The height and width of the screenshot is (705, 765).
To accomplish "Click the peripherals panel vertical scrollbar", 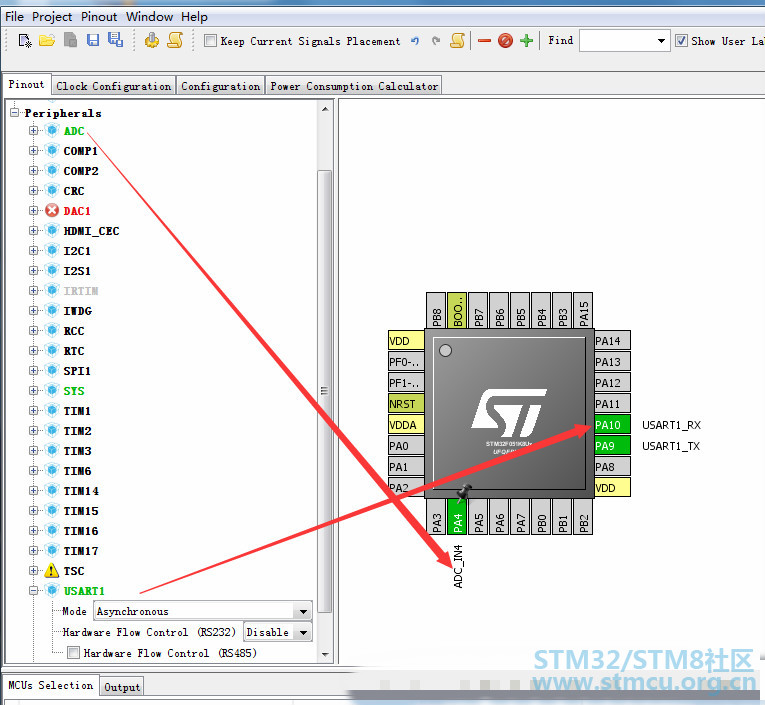I will tap(324, 390).
